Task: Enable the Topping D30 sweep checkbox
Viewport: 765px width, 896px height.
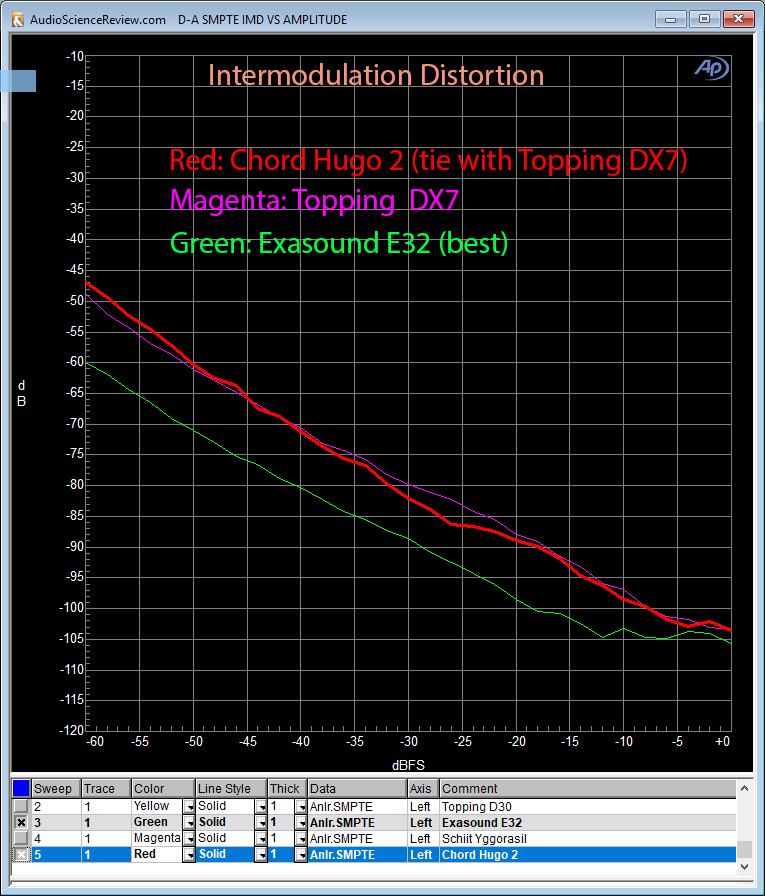Action: pos(21,806)
